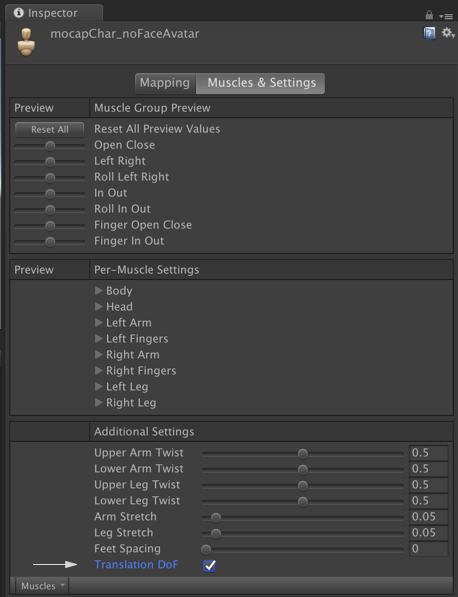Open the Muscles dropdown at the bottom

point(42,586)
